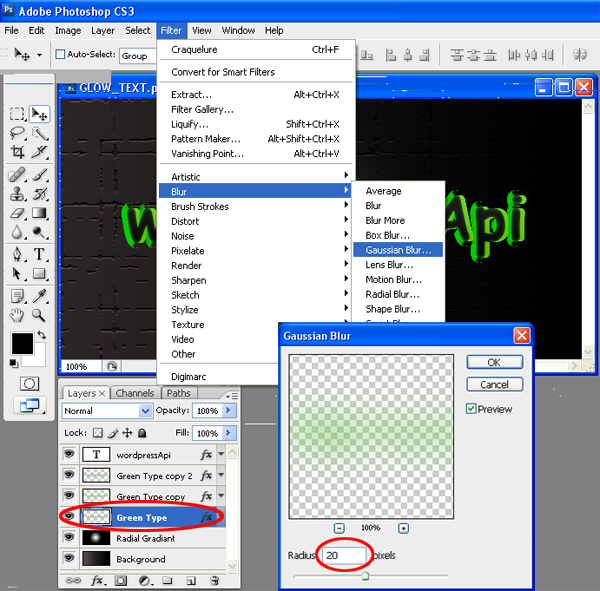
Task: Select the Zoom tool
Action: [x=39, y=315]
